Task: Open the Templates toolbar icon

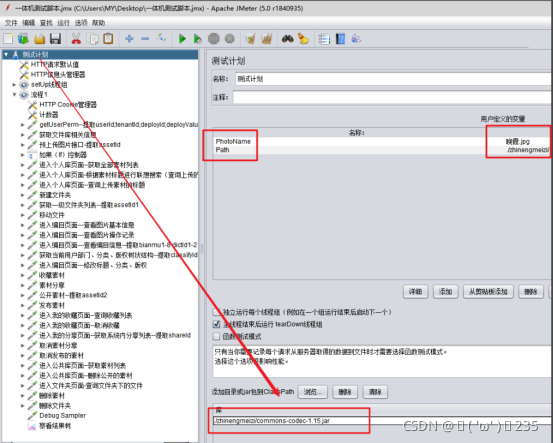Action: click(24, 38)
